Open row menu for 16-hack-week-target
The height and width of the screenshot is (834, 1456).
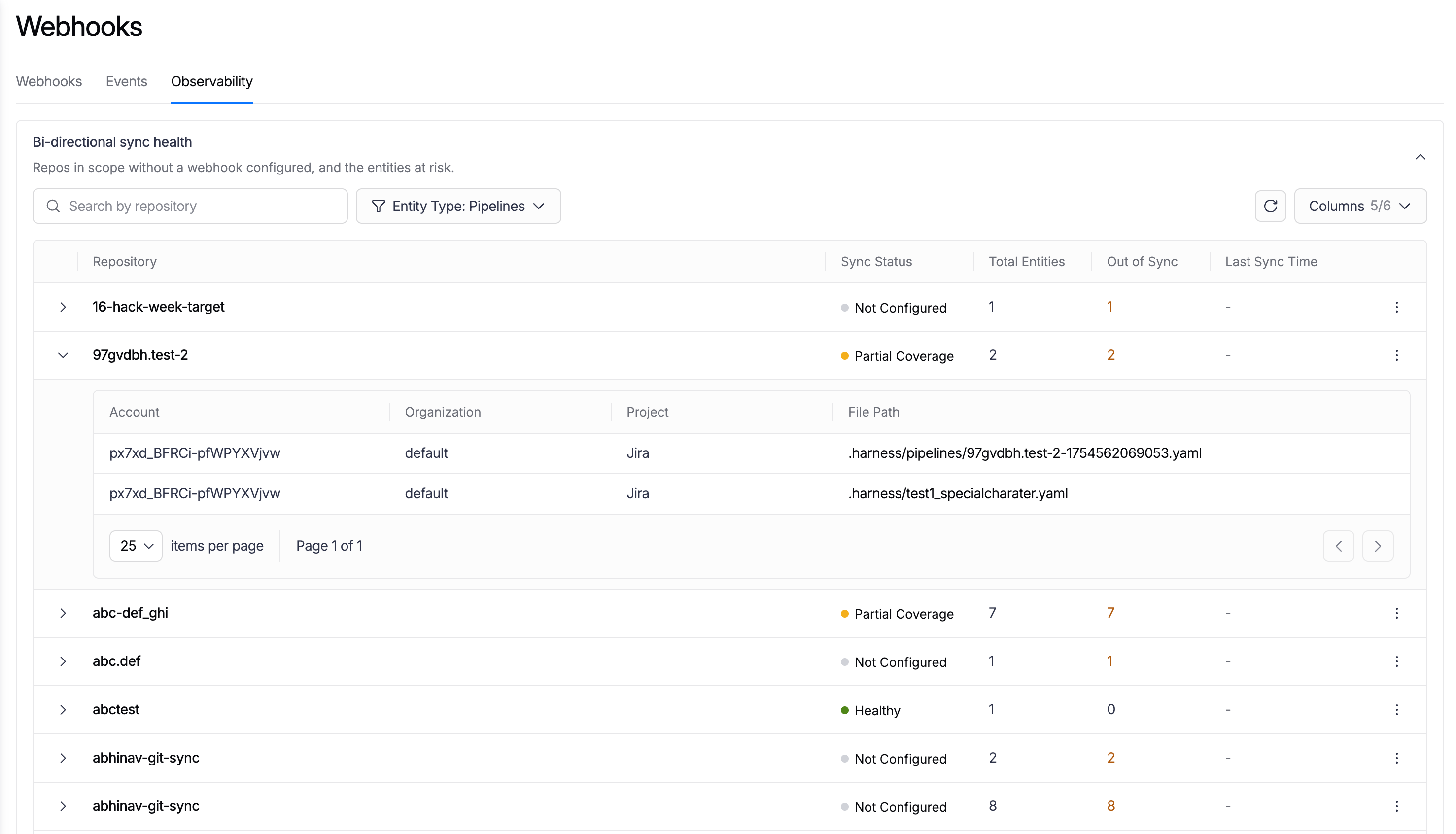(1396, 307)
